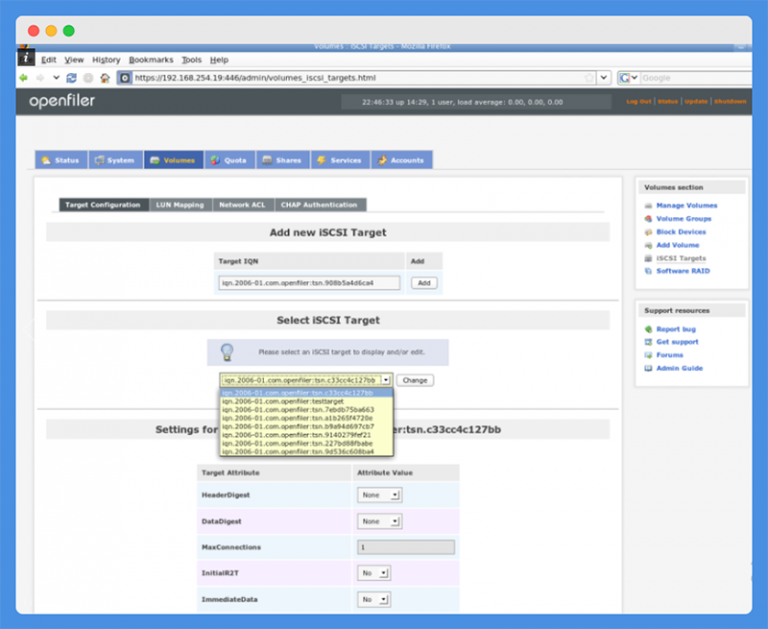Click the Shutdown link in header

(730, 101)
